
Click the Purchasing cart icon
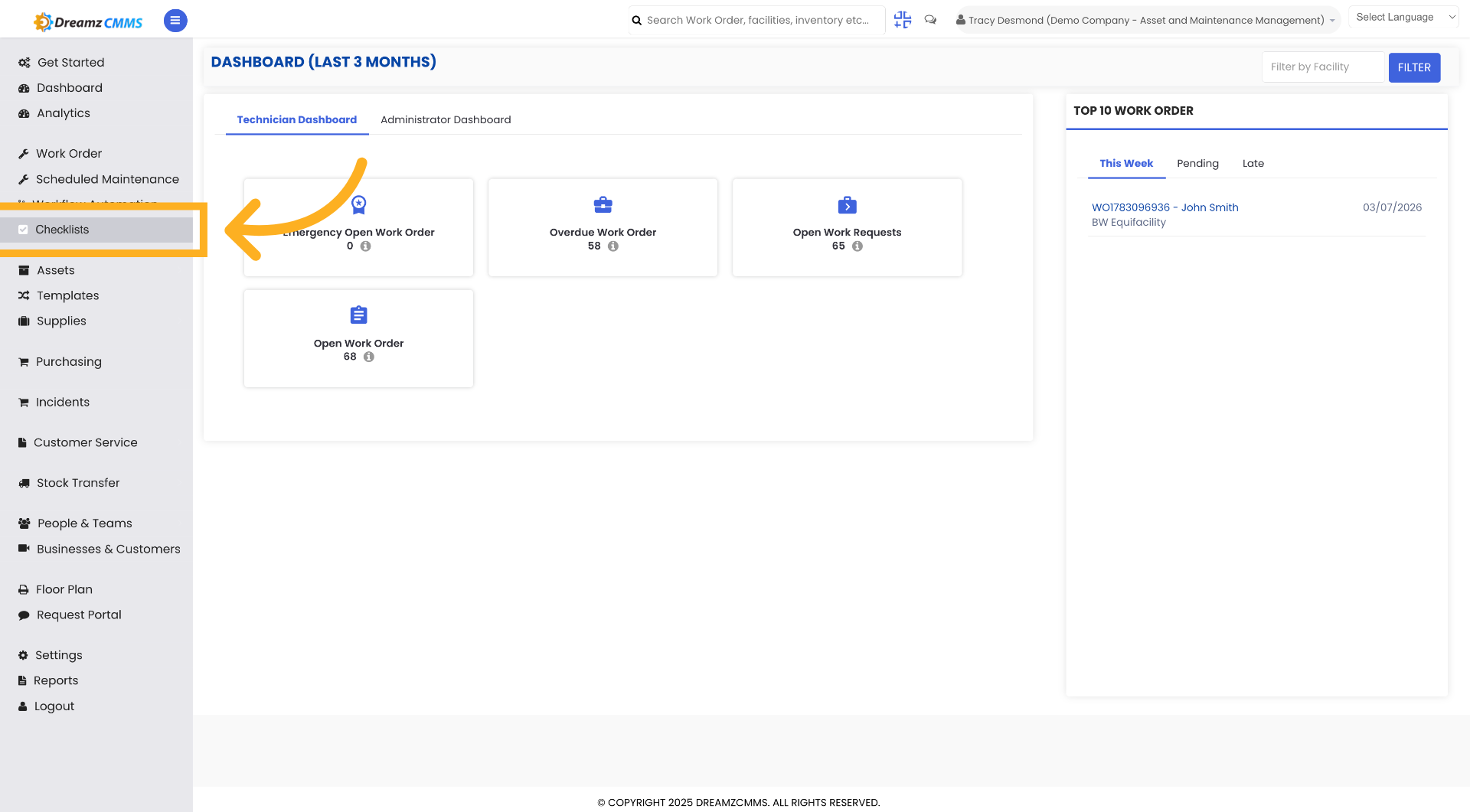tap(24, 362)
